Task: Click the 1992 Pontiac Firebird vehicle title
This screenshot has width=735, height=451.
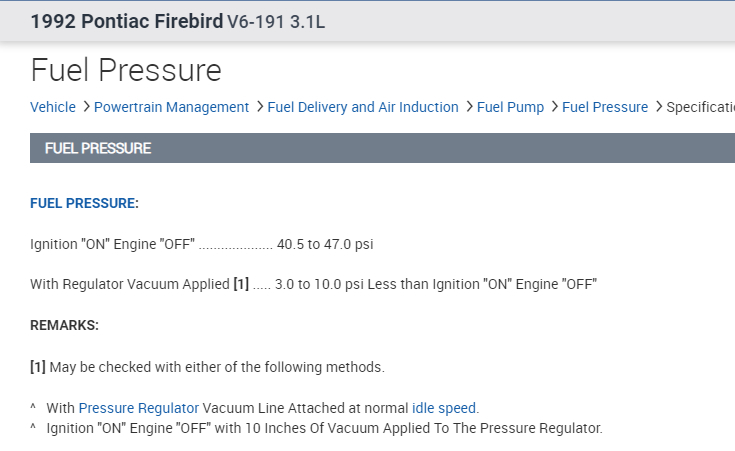Action: pyautogui.click(x=127, y=22)
